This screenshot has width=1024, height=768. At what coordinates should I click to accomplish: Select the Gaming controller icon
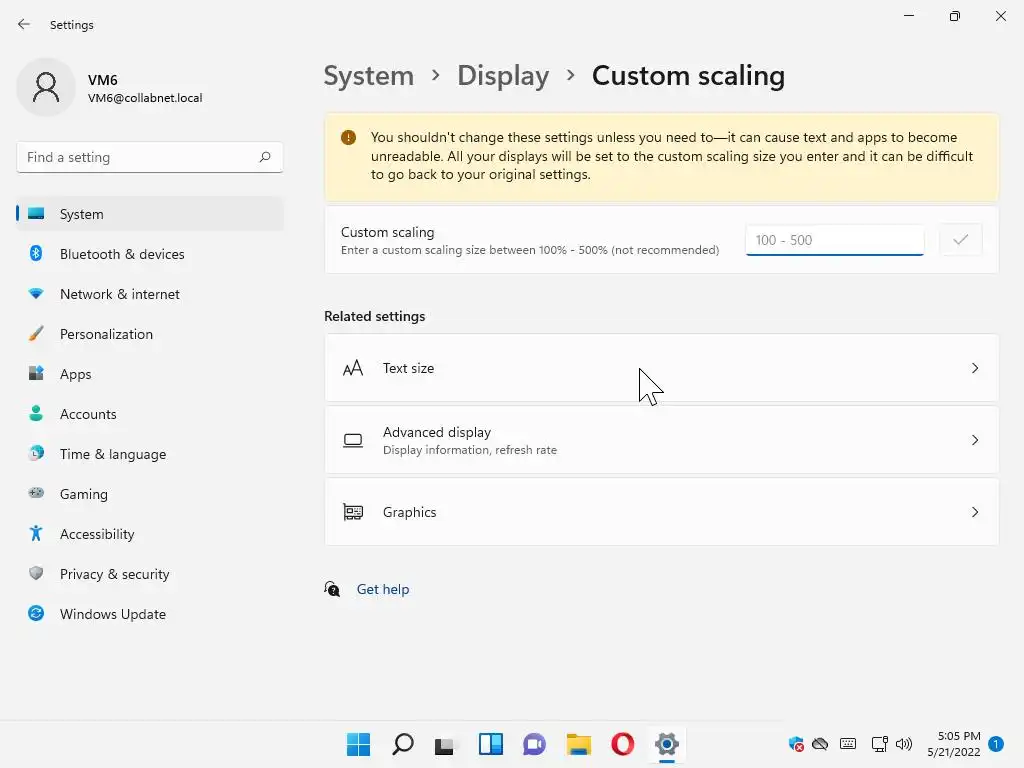pyautogui.click(x=36, y=494)
